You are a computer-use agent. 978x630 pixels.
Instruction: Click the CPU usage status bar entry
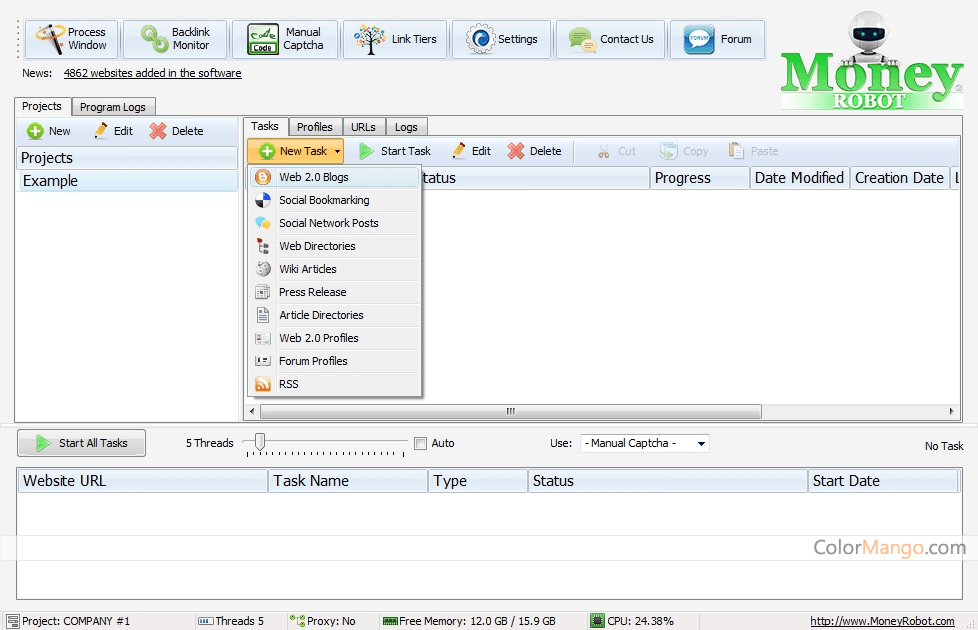pyautogui.click(x=632, y=621)
